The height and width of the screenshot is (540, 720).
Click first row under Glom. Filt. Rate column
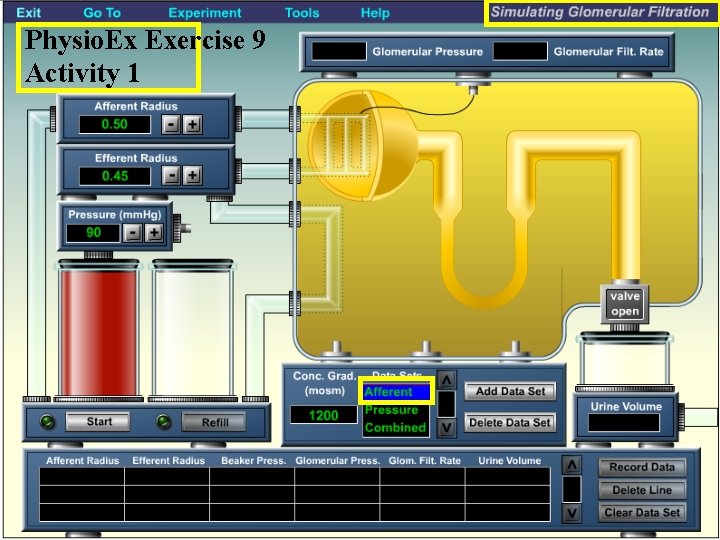point(422,476)
